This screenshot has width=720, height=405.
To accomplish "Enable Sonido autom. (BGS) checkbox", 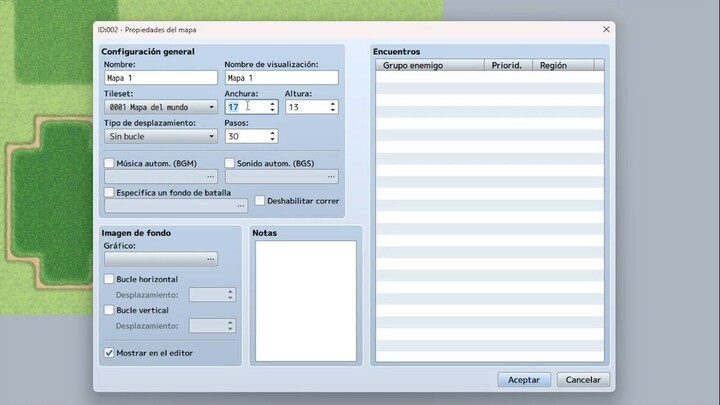I will (230, 163).
